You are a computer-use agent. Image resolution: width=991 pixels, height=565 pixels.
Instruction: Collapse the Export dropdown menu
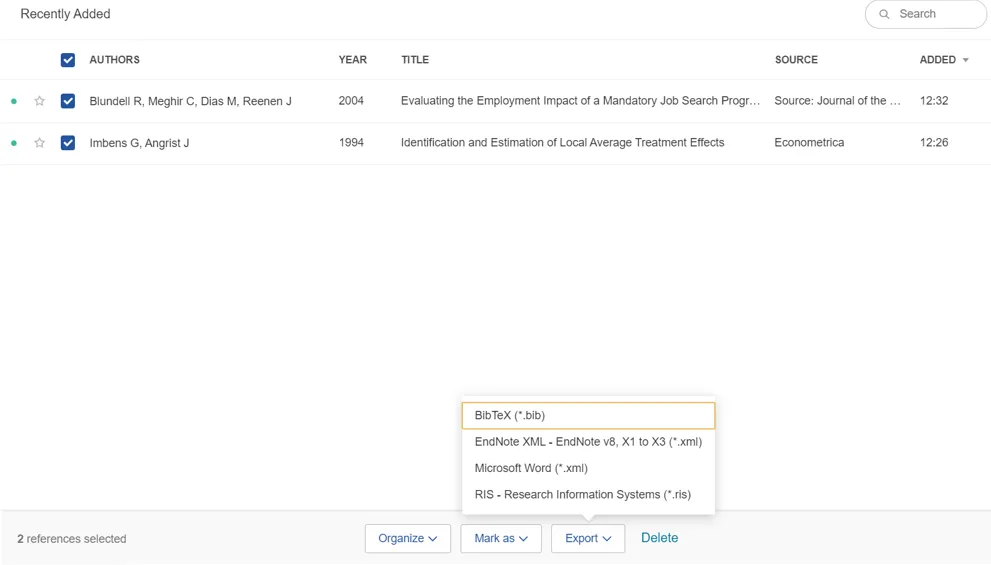[588, 538]
